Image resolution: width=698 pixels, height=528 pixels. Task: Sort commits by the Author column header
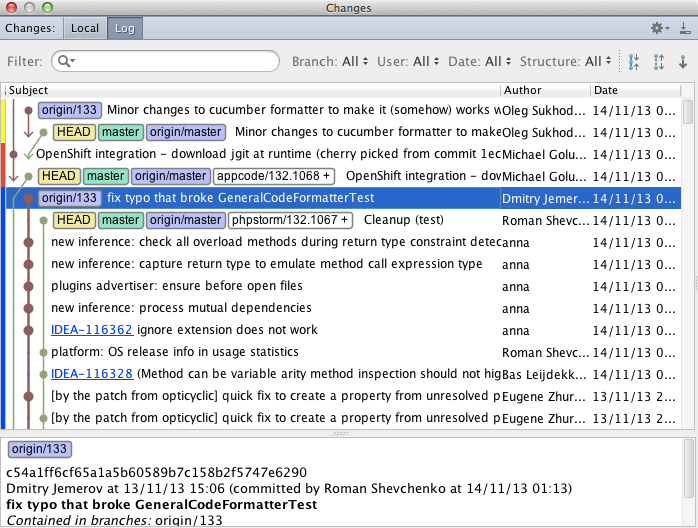[x=545, y=90]
